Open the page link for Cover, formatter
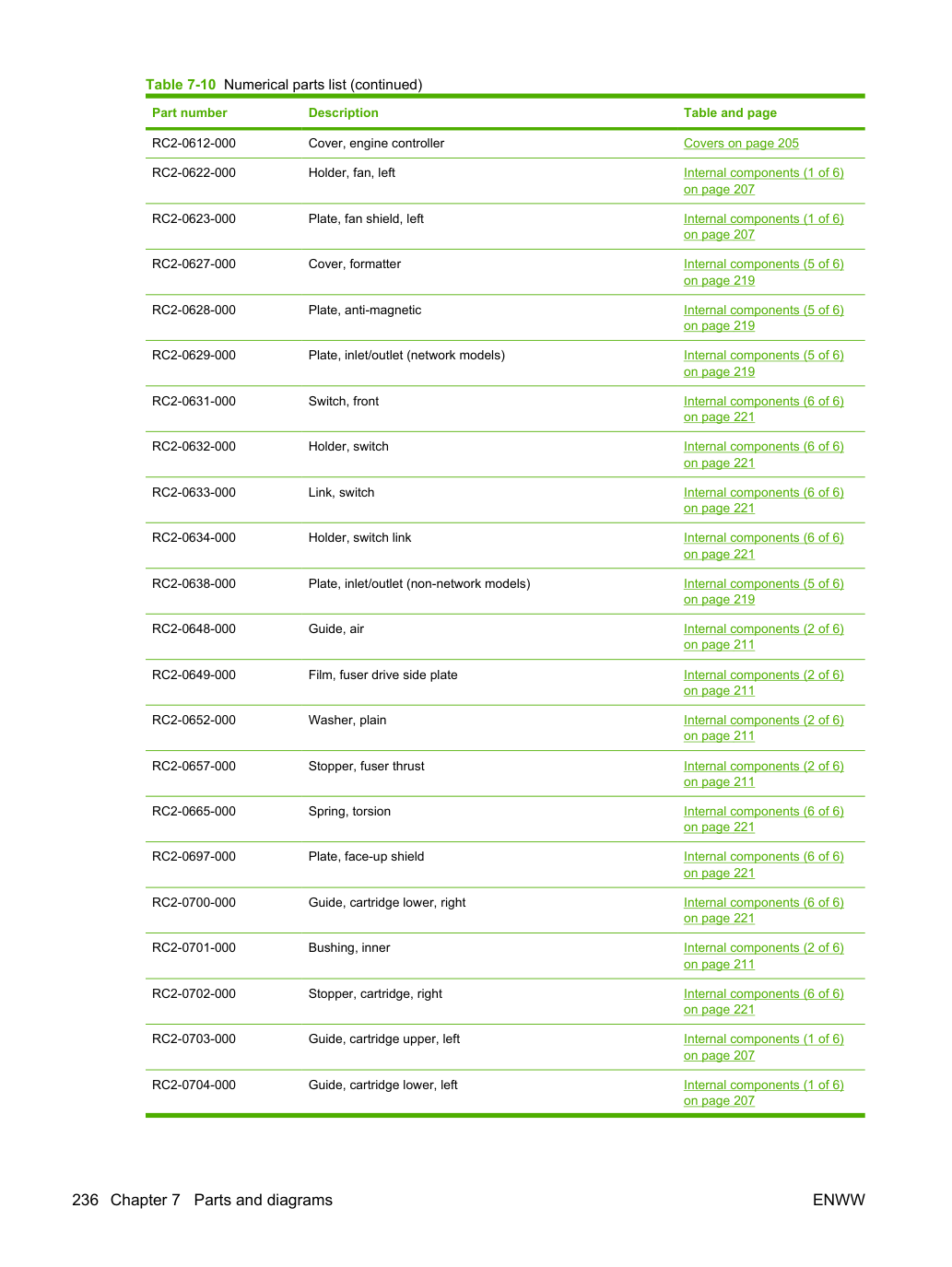952x1267 pixels. point(763,272)
